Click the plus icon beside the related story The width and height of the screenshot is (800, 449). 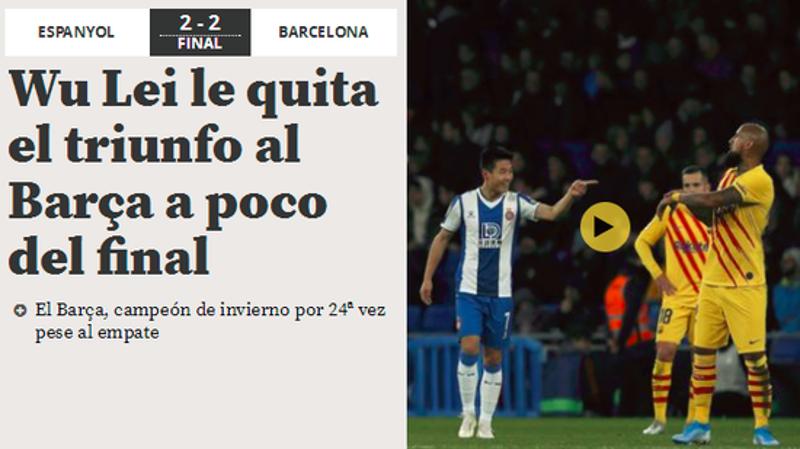(x=20, y=310)
